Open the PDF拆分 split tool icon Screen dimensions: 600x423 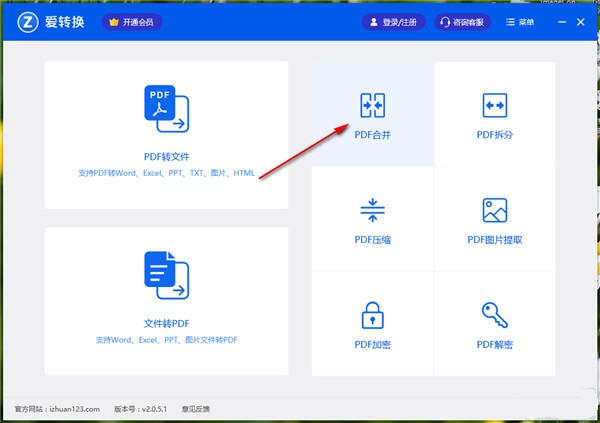tap(495, 105)
